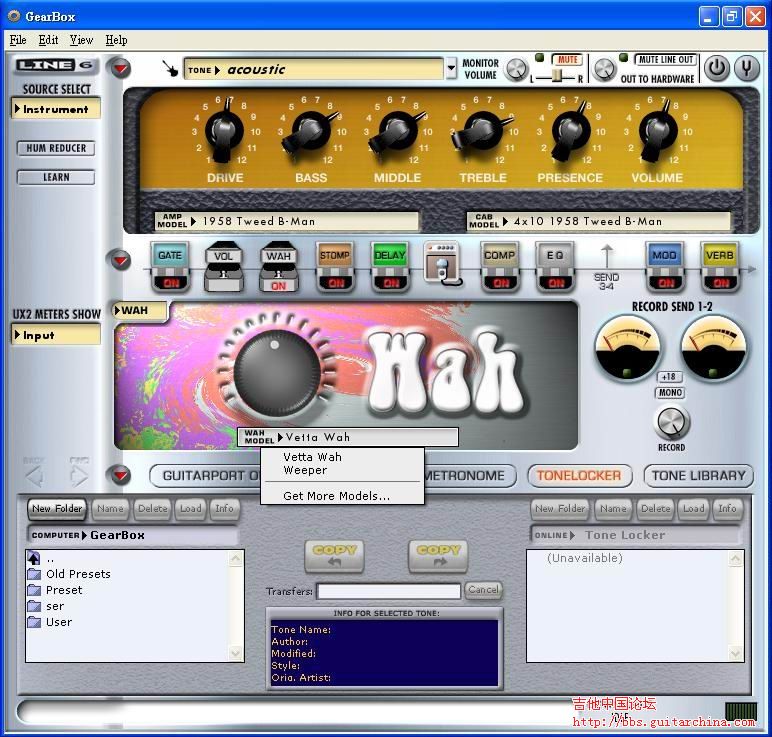The height and width of the screenshot is (737, 772).
Task: Click the HUM REDUCER button
Action: click(x=56, y=148)
